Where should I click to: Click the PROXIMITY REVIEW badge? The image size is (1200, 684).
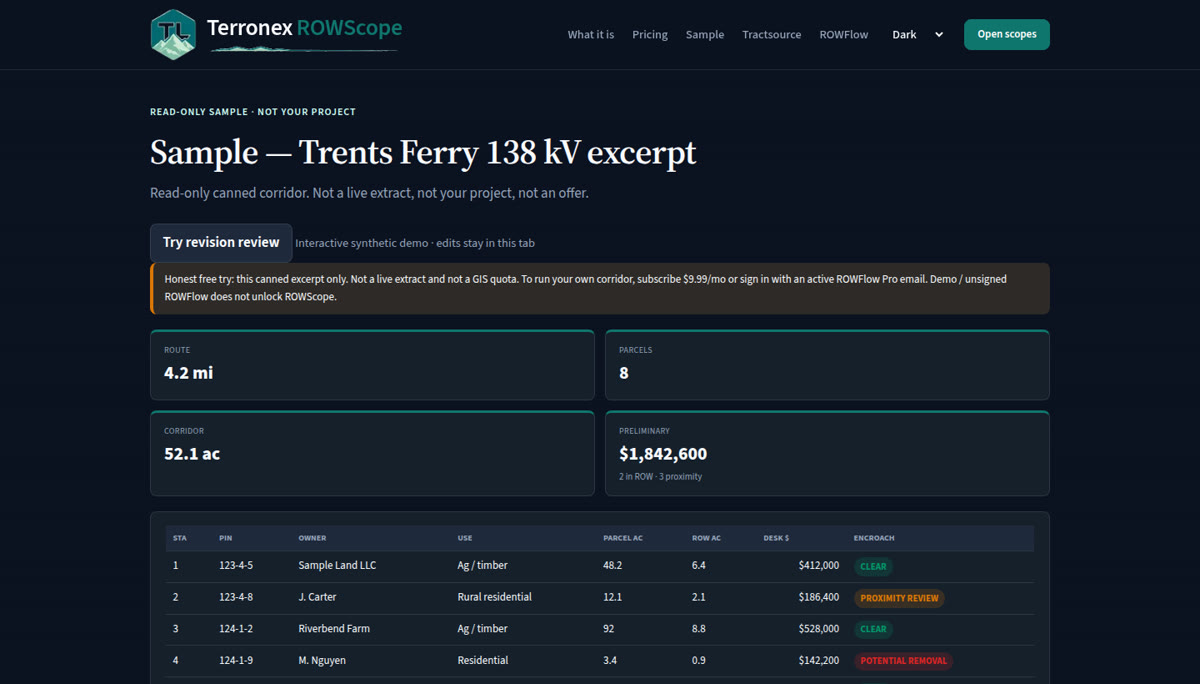click(899, 598)
